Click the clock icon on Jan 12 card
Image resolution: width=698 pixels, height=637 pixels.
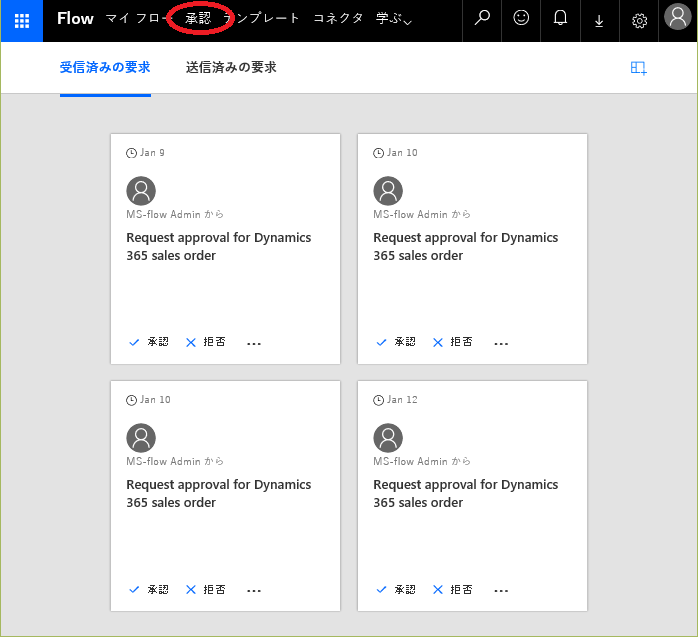[x=378, y=400]
